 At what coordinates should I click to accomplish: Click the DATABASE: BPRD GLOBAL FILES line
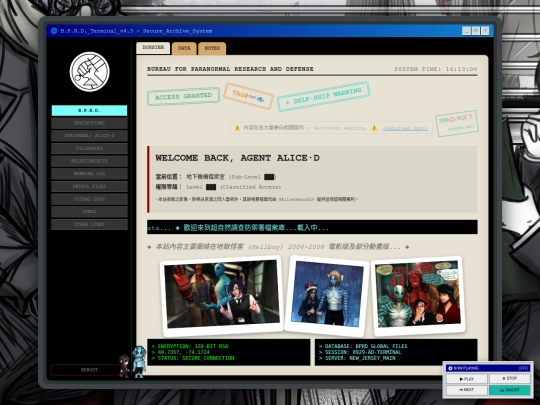(363, 346)
